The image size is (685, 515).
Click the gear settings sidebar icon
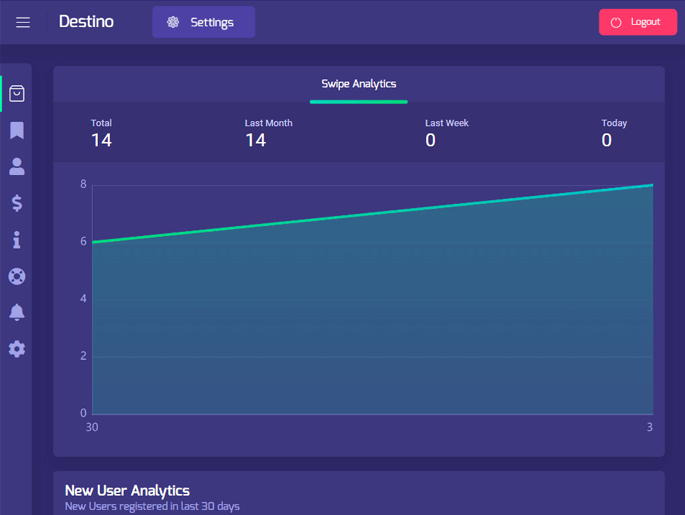pyautogui.click(x=17, y=349)
